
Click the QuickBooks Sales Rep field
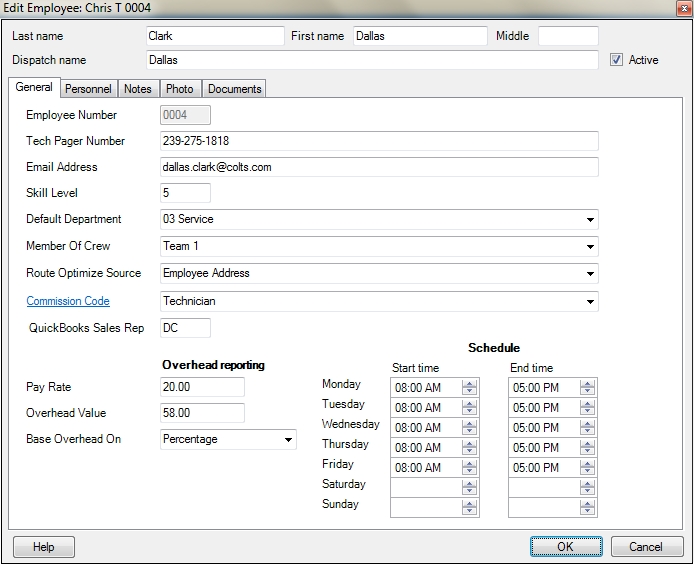[x=185, y=328]
